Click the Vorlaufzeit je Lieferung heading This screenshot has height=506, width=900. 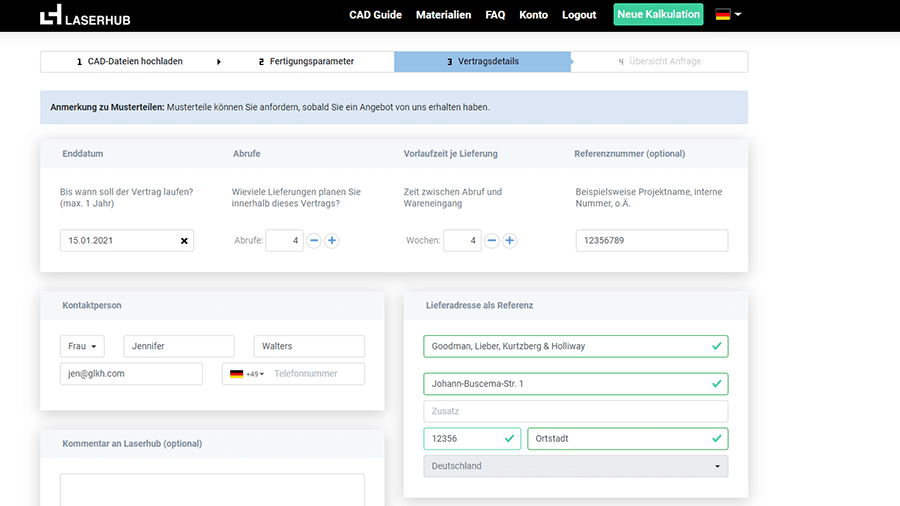tap(451, 154)
